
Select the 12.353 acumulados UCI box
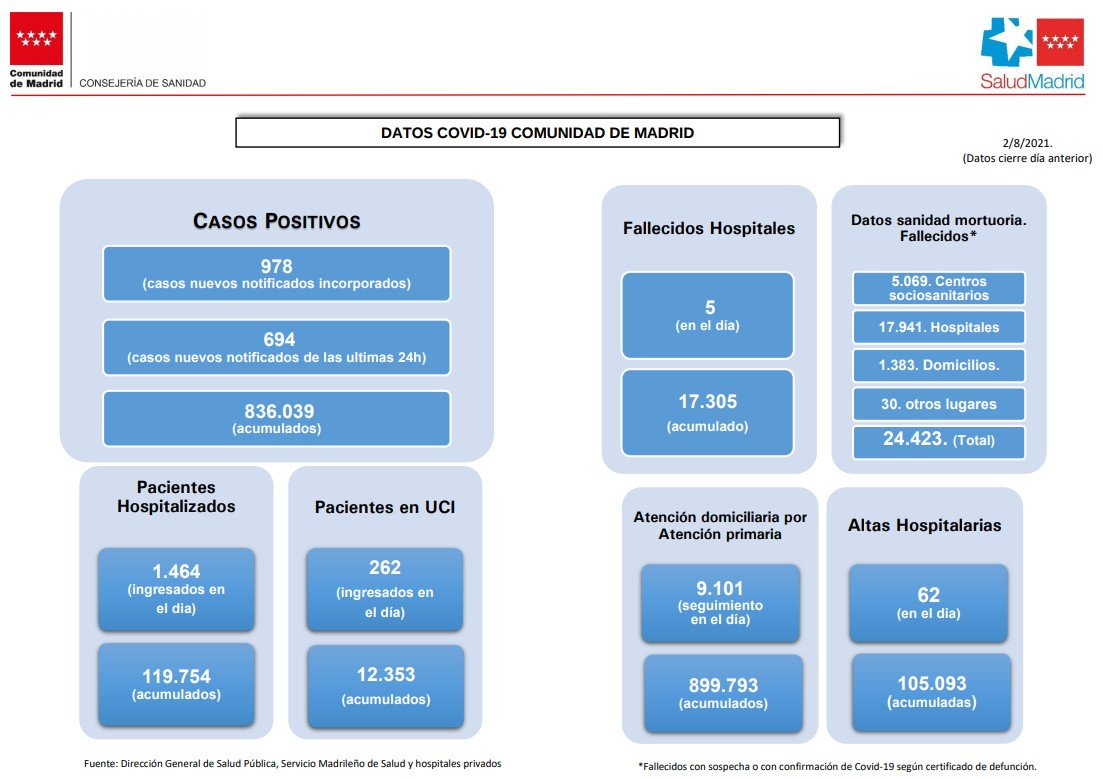[385, 686]
